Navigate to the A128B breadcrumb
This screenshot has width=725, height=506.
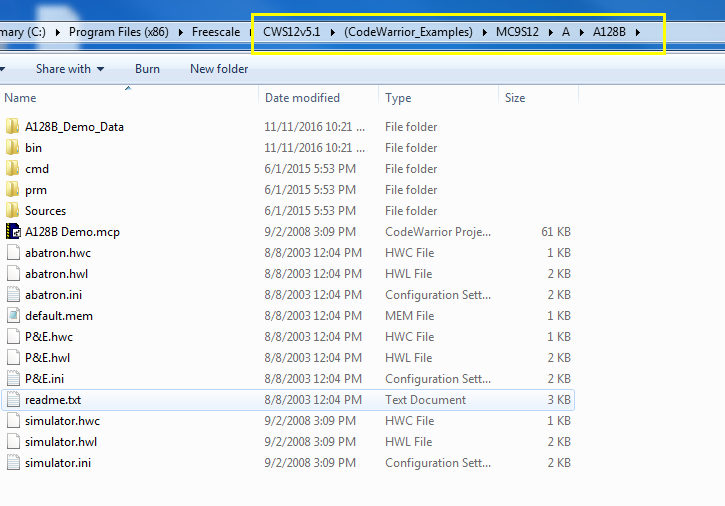609,32
